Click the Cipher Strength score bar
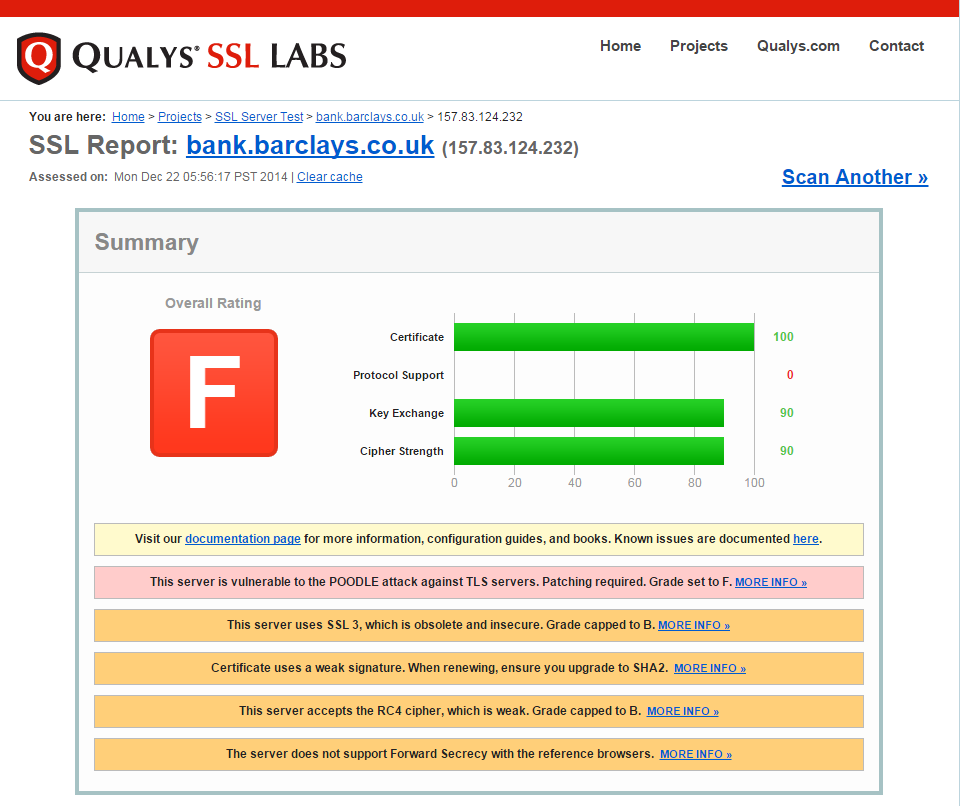 (x=589, y=451)
